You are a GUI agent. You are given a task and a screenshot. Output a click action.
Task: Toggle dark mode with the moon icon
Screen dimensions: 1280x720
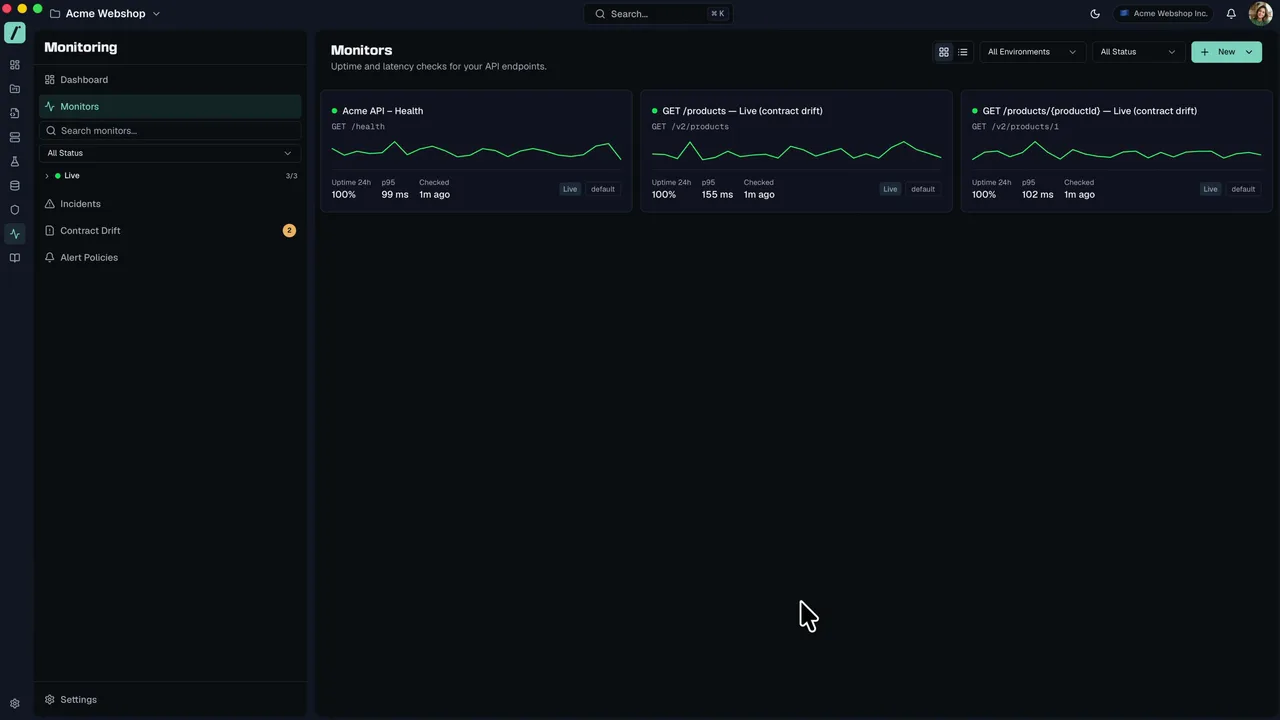[x=1095, y=14]
